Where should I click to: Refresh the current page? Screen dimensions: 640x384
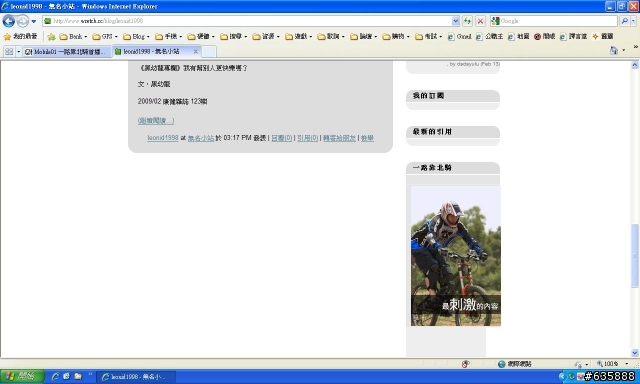click(x=467, y=21)
